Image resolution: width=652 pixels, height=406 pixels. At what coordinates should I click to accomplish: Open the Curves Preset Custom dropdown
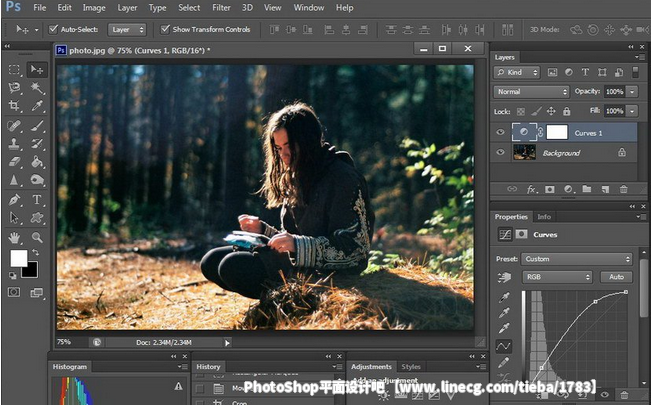[x=576, y=259]
